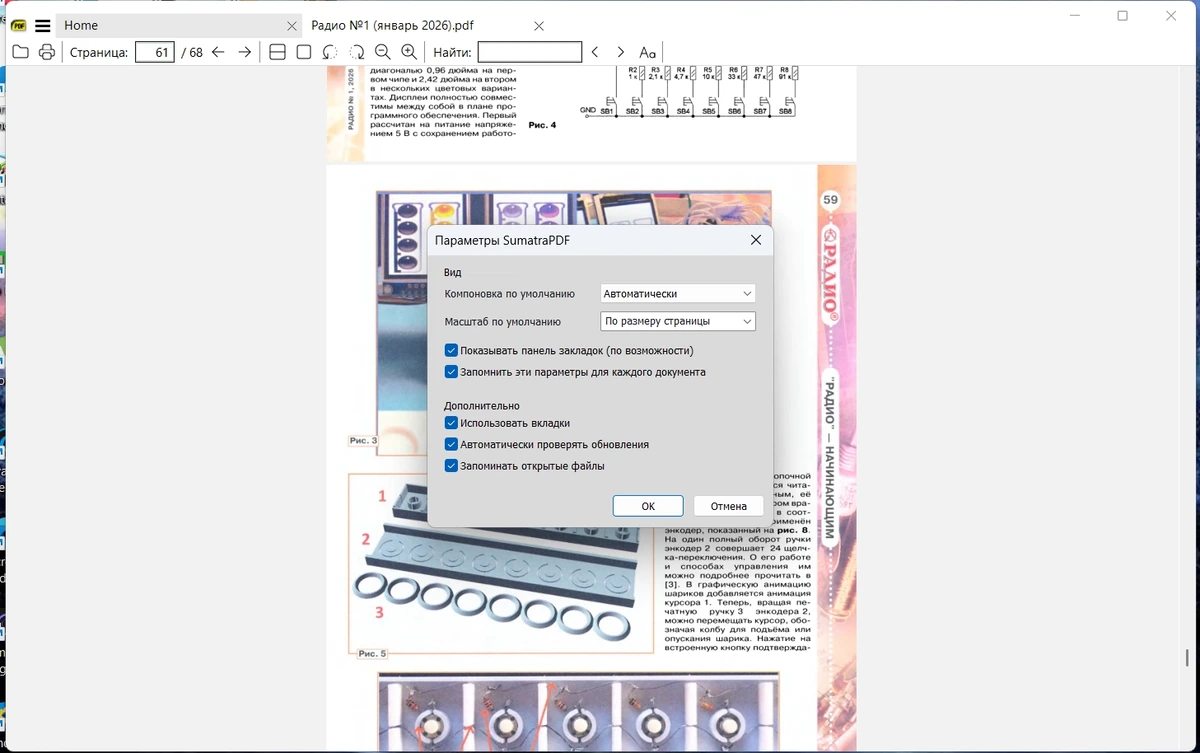Zoom out with the magnifier minus icon
Viewport: 1200px width, 753px height.
tap(382, 52)
